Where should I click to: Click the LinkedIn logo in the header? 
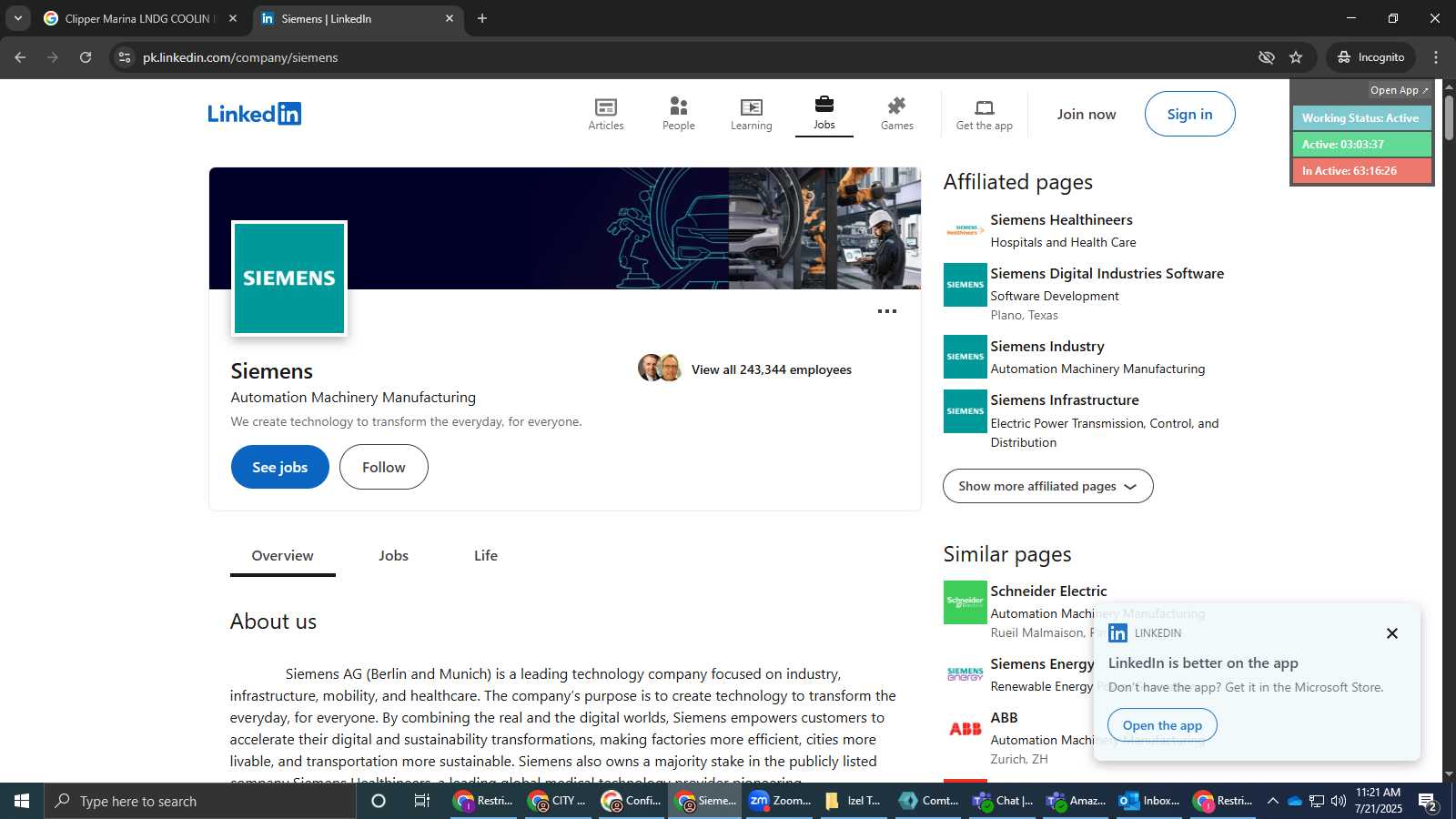point(254,114)
